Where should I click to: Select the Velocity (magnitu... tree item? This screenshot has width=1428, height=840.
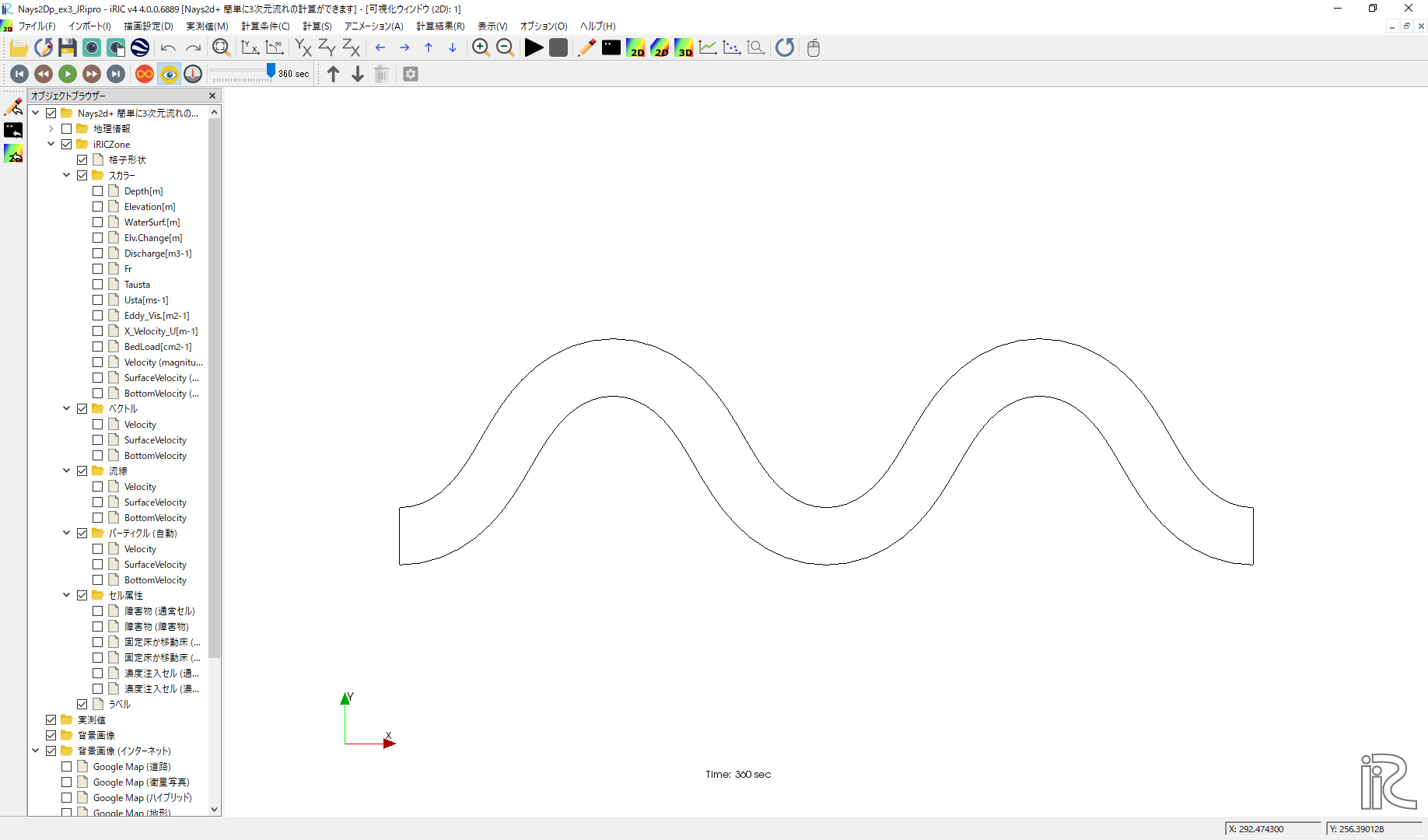click(x=163, y=362)
